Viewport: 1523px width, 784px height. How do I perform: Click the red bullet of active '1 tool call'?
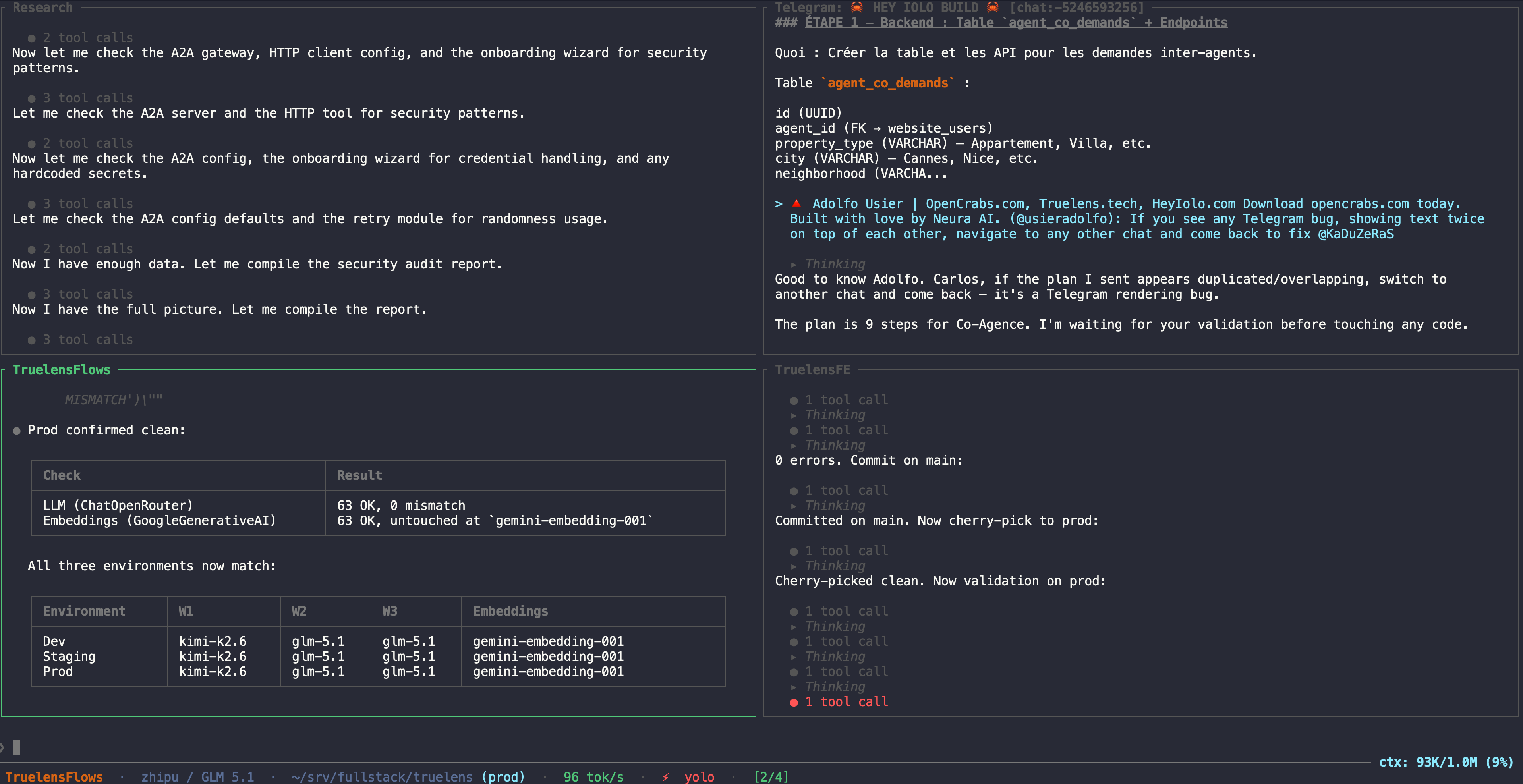pos(794,703)
